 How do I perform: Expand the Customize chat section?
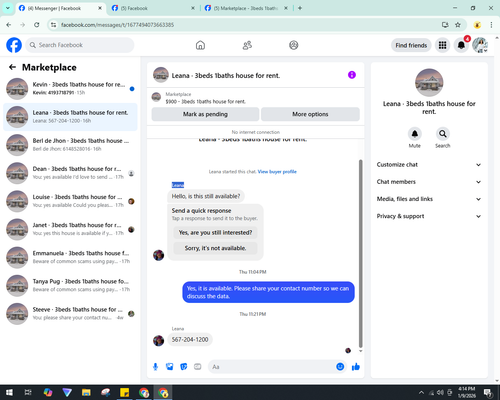pyautogui.click(x=429, y=165)
